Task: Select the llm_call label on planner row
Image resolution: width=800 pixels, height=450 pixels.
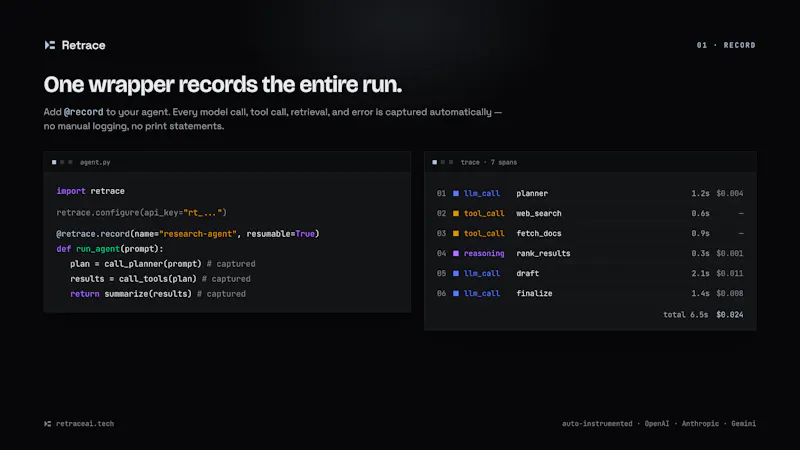Action: coord(482,193)
